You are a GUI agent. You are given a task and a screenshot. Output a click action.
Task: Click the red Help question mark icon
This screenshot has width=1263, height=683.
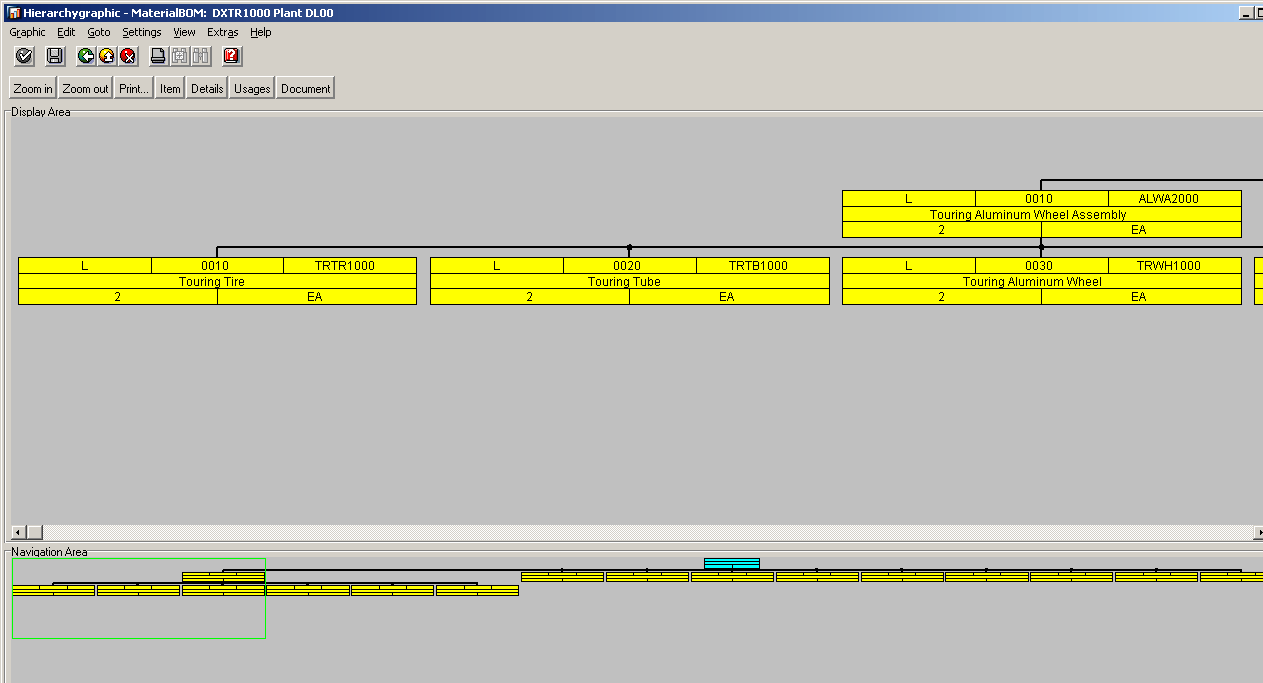tap(232, 56)
